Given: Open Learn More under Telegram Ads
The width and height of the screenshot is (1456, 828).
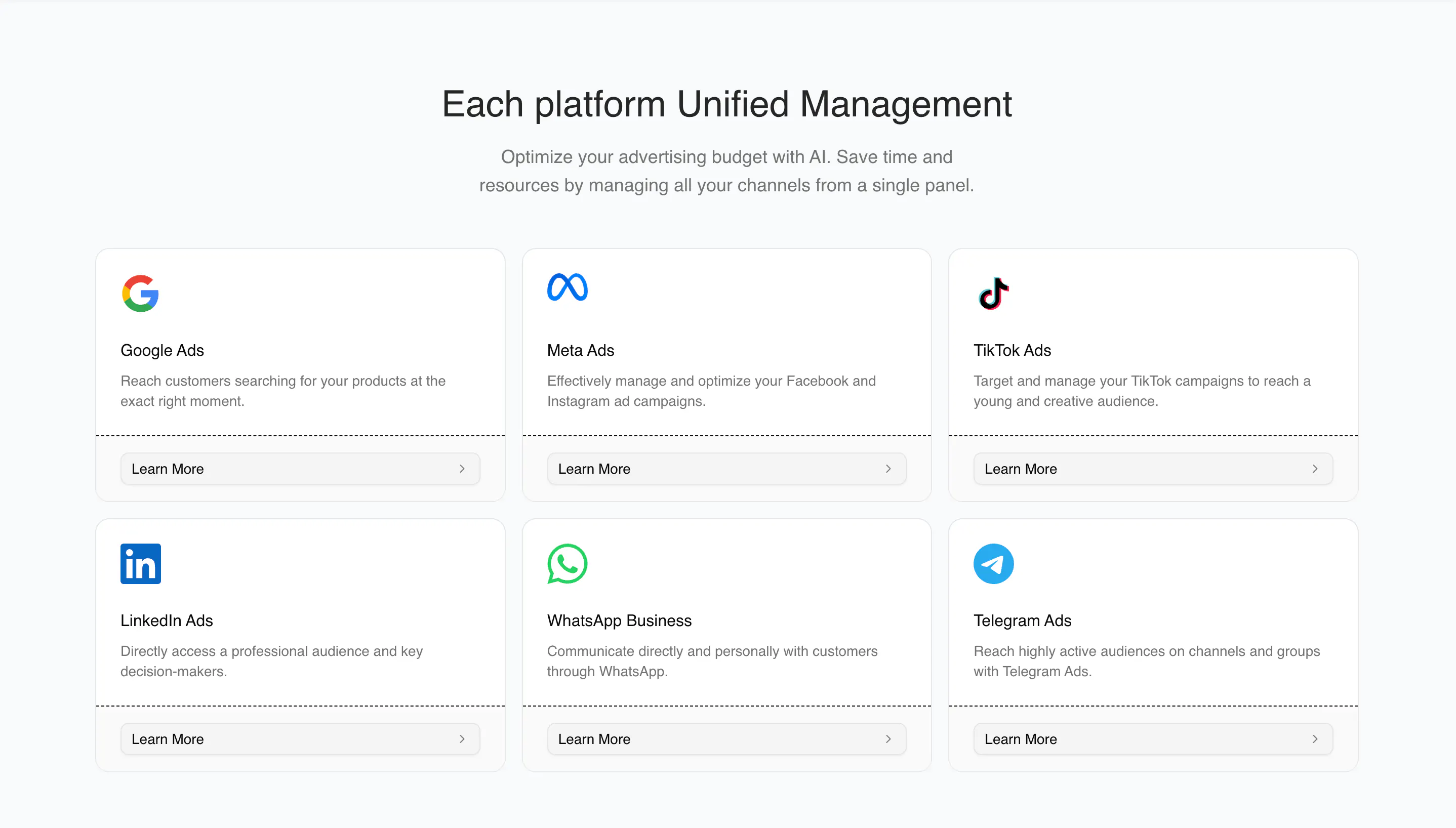Looking at the screenshot, I should pyautogui.click(x=1153, y=739).
